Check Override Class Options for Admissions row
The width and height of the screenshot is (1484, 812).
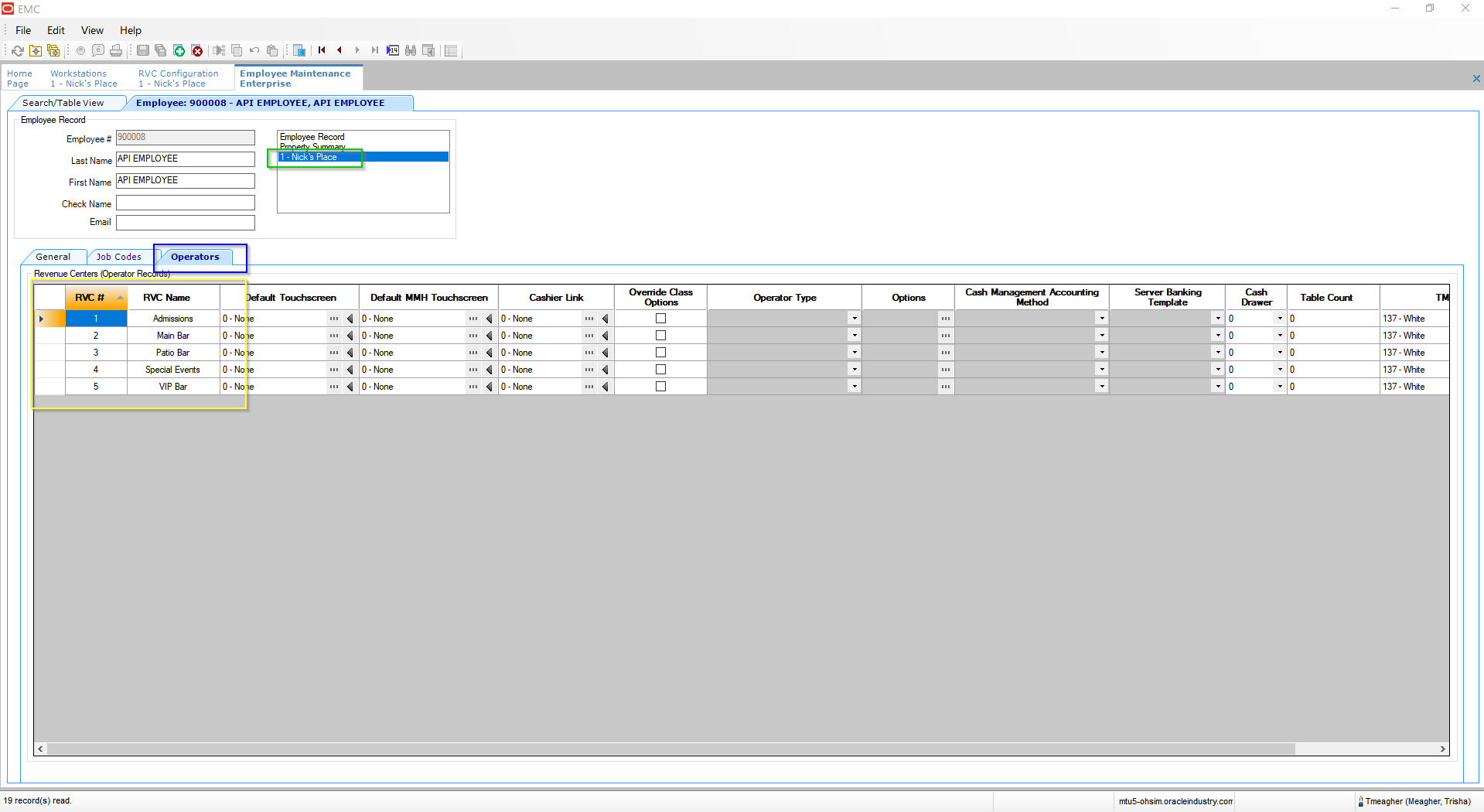pyautogui.click(x=660, y=318)
